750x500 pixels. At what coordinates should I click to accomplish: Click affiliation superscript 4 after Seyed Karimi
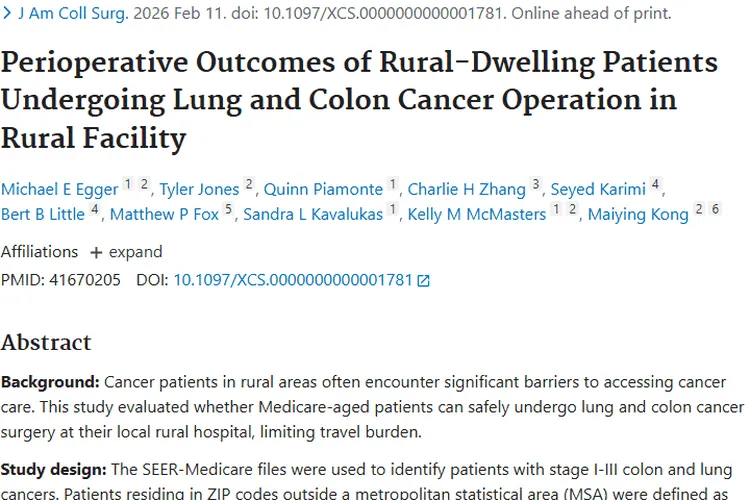click(x=655, y=185)
